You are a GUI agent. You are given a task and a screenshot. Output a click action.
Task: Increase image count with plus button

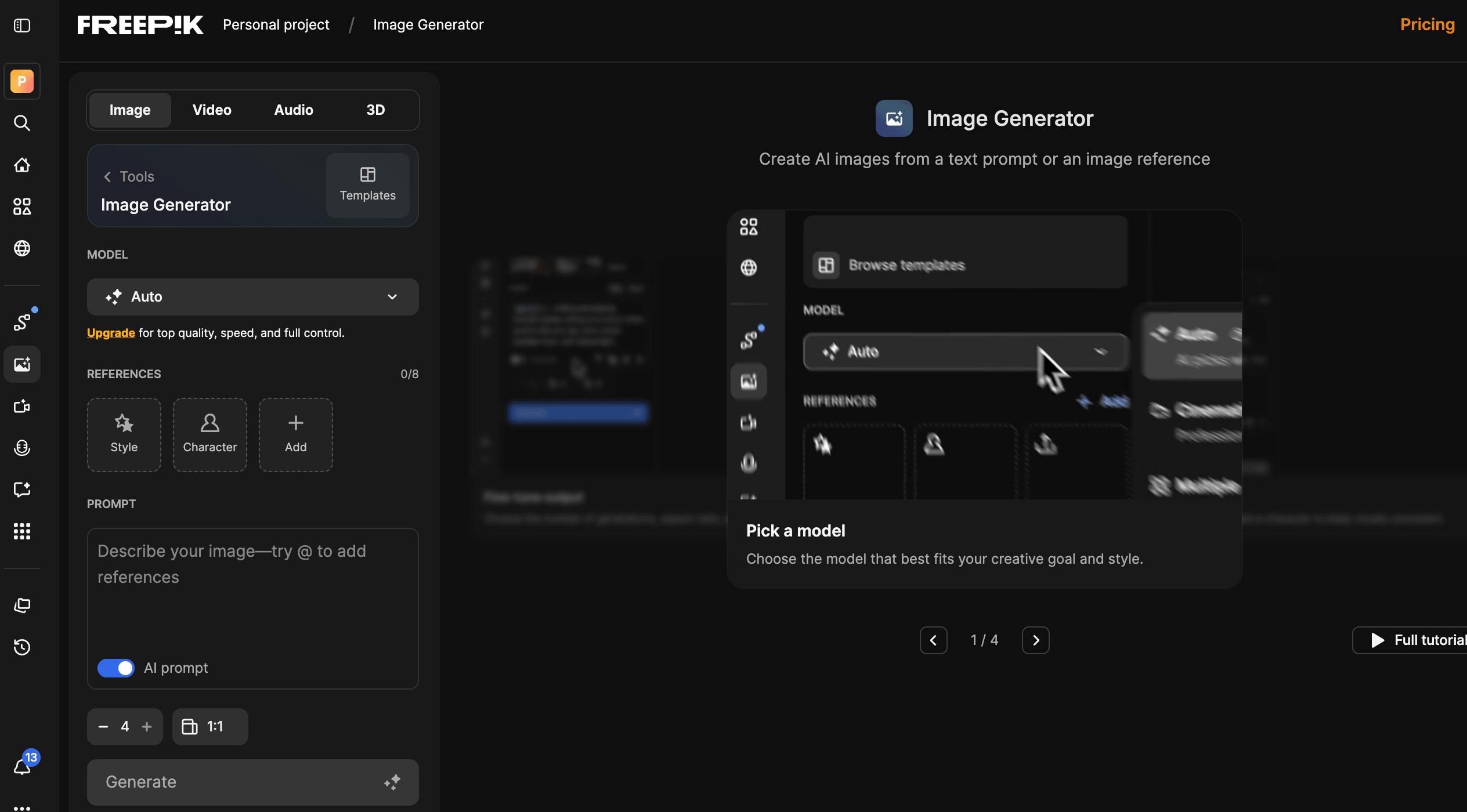147,727
